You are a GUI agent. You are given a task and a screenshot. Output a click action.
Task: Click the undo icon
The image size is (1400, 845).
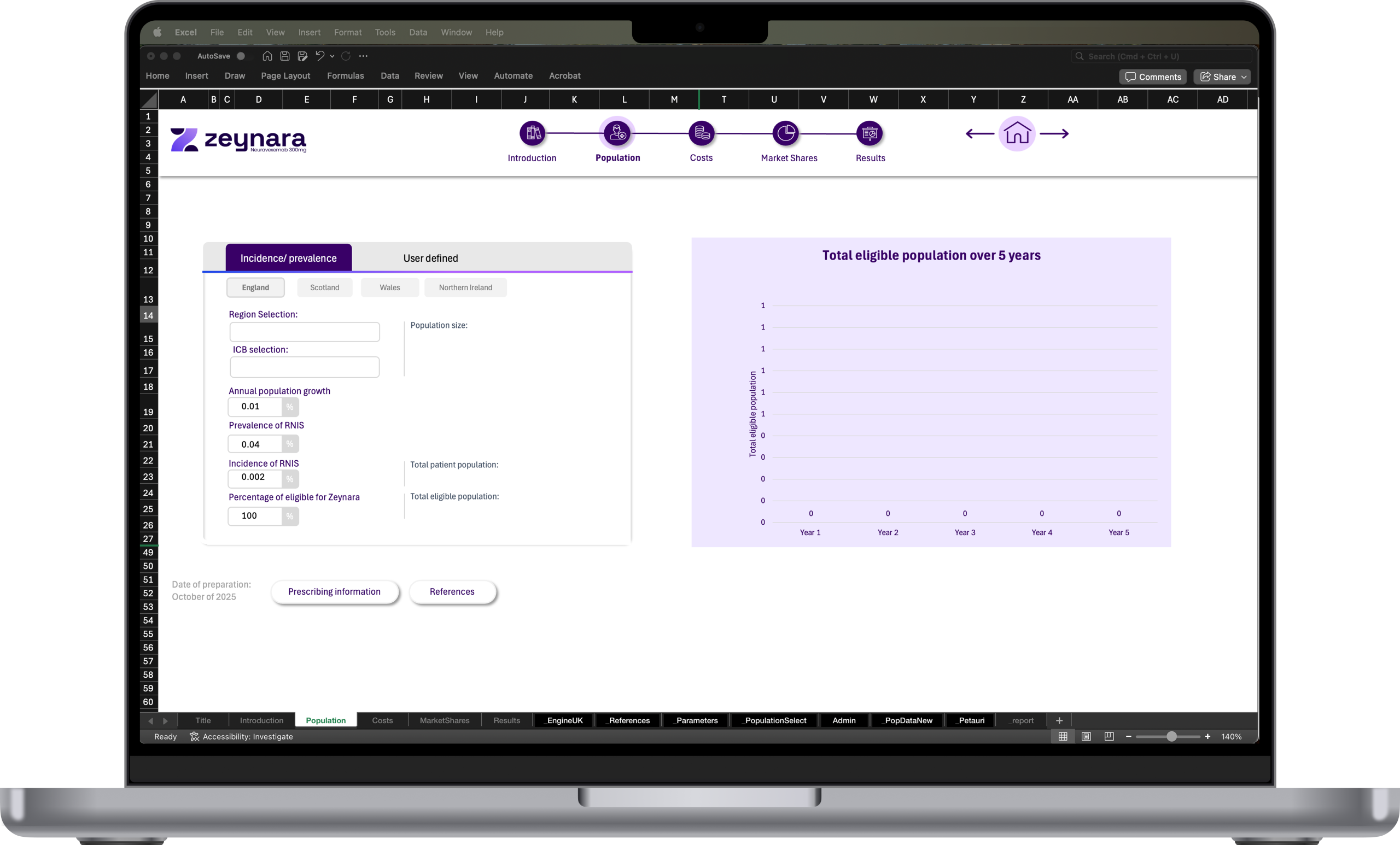pos(320,56)
